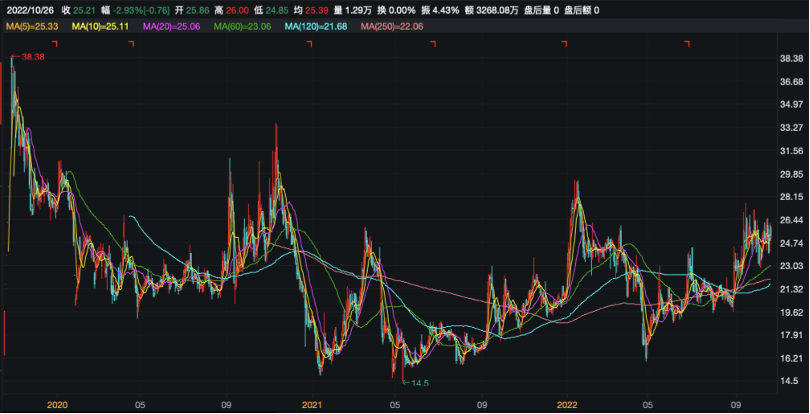Click the low price 低 24.85

(x=272, y=10)
